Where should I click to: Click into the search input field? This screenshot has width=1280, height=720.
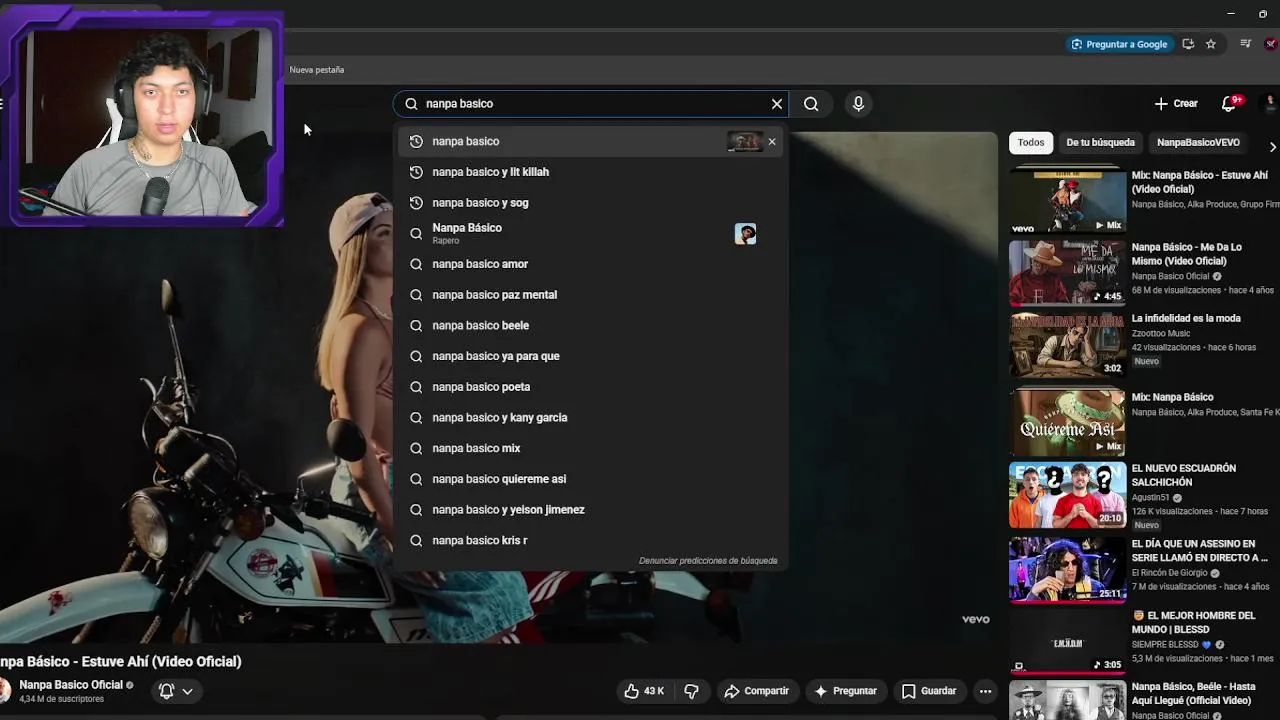tap(590, 103)
